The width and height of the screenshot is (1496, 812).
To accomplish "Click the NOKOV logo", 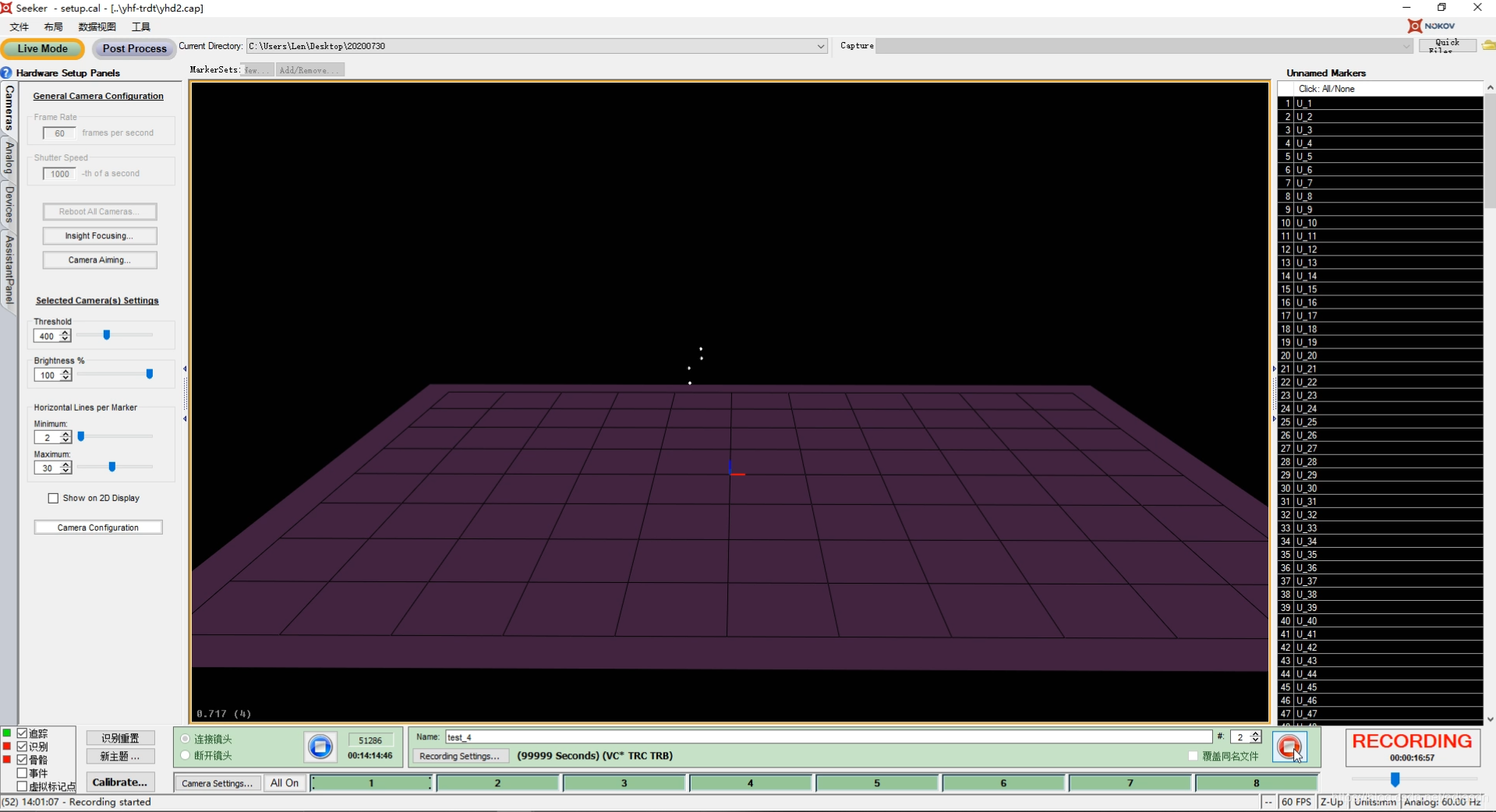I will [x=1431, y=26].
